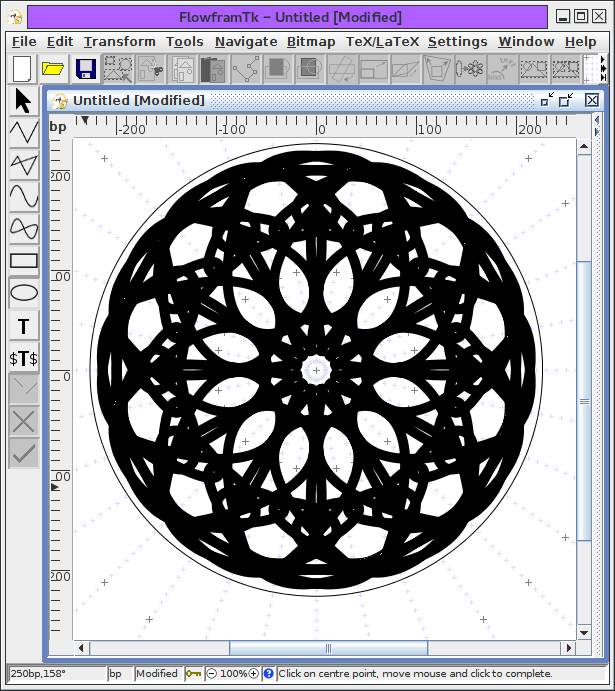Open the Settings menu
The height and width of the screenshot is (691, 615).
click(458, 41)
